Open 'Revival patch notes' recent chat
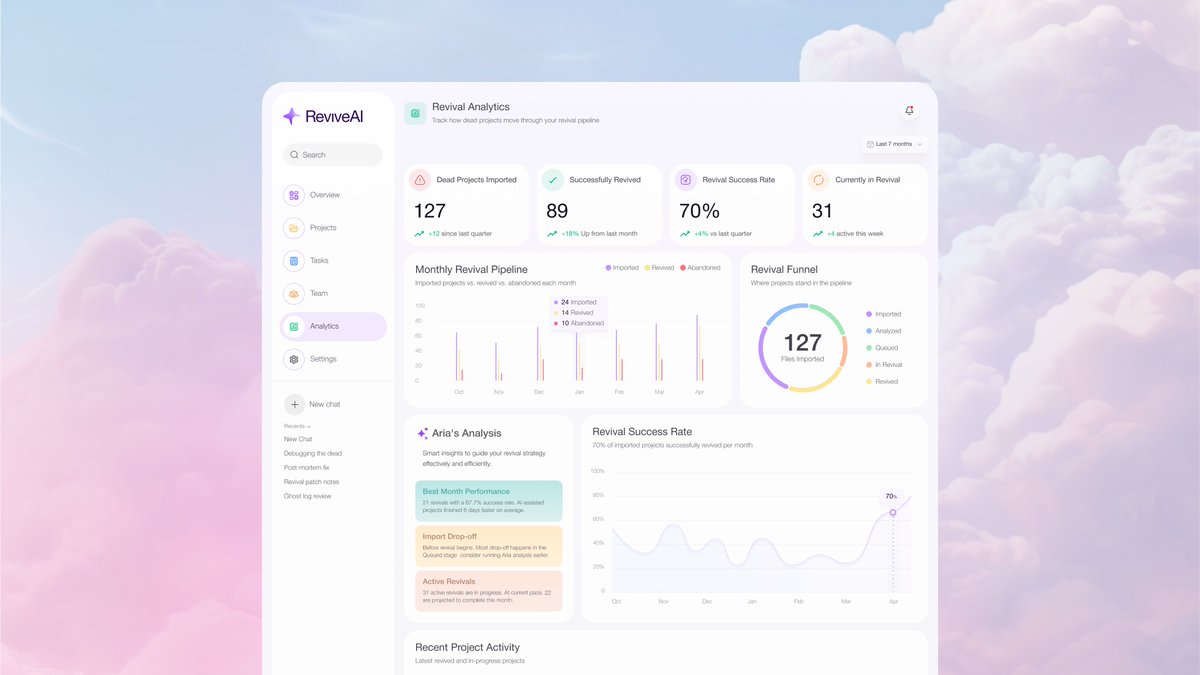 point(311,482)
